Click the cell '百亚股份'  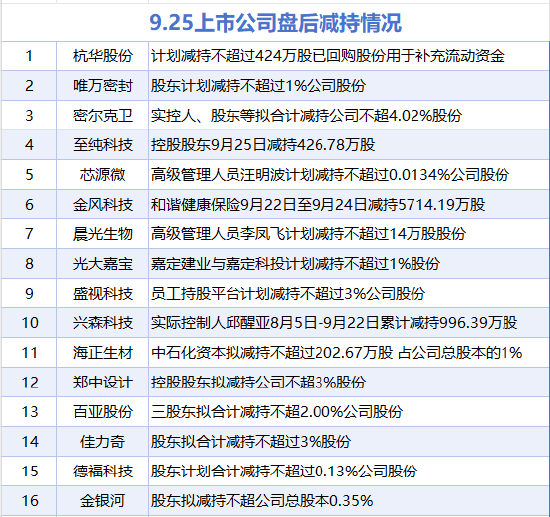tap(102, 412)
